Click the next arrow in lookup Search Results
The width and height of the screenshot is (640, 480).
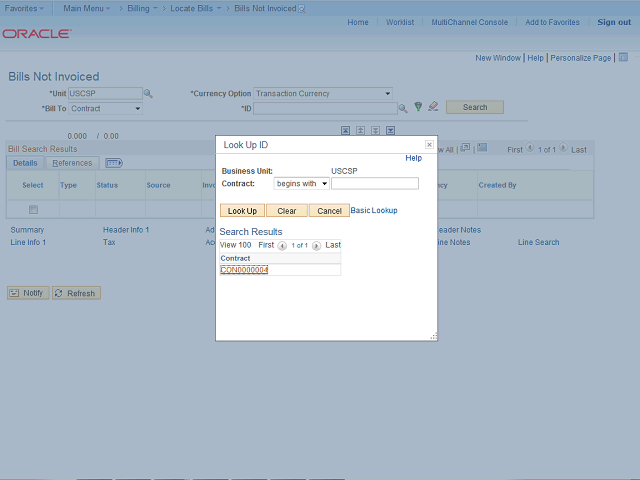[x=316, y=246]
